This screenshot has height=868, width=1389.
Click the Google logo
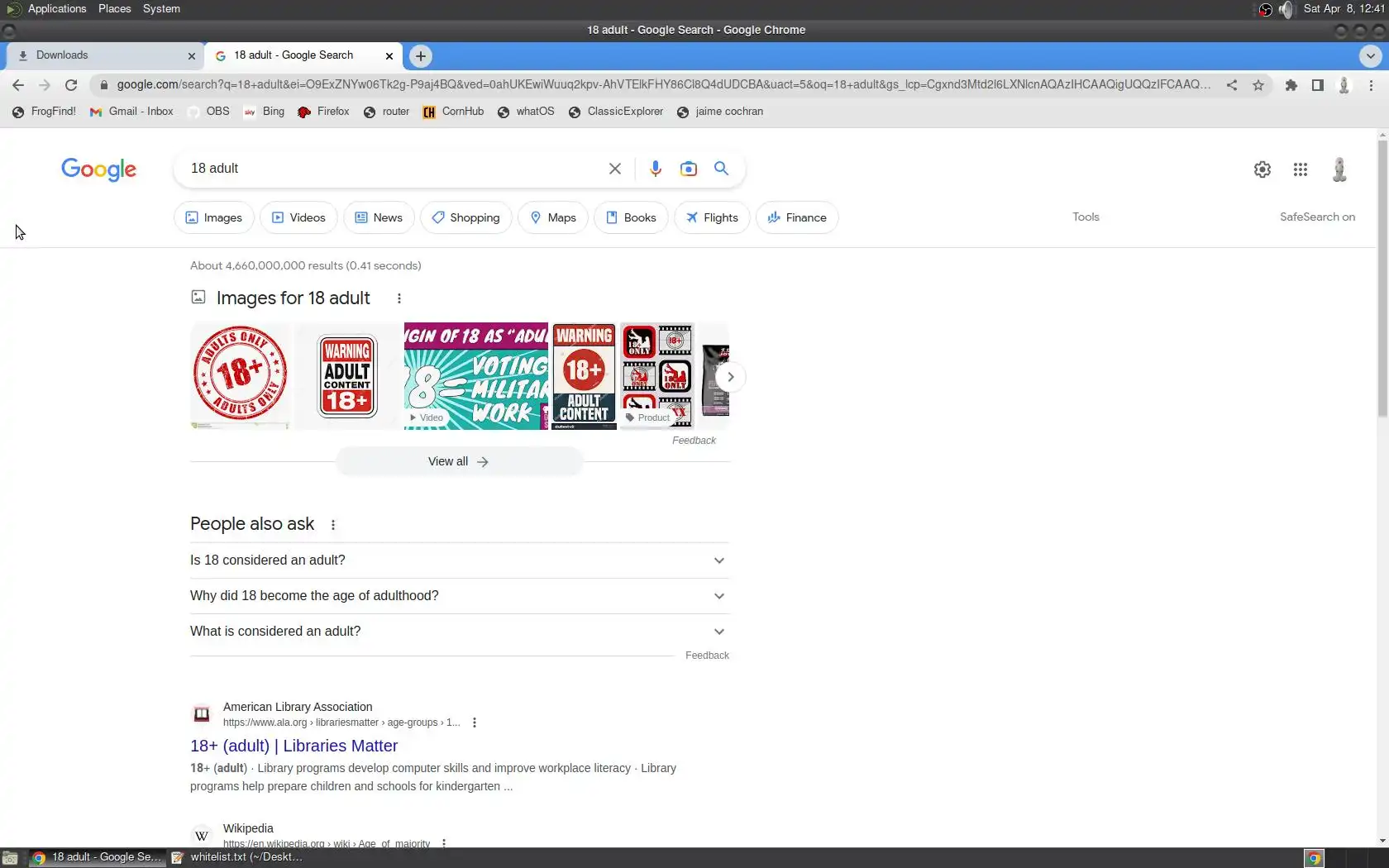click(x=99, y=169)
